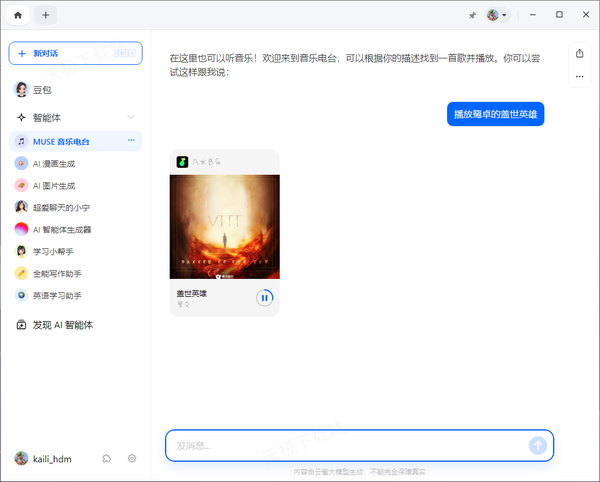Focus the 发消息 message input field
600x482 pixels.
pyautogui.click(x=348, y=446)
